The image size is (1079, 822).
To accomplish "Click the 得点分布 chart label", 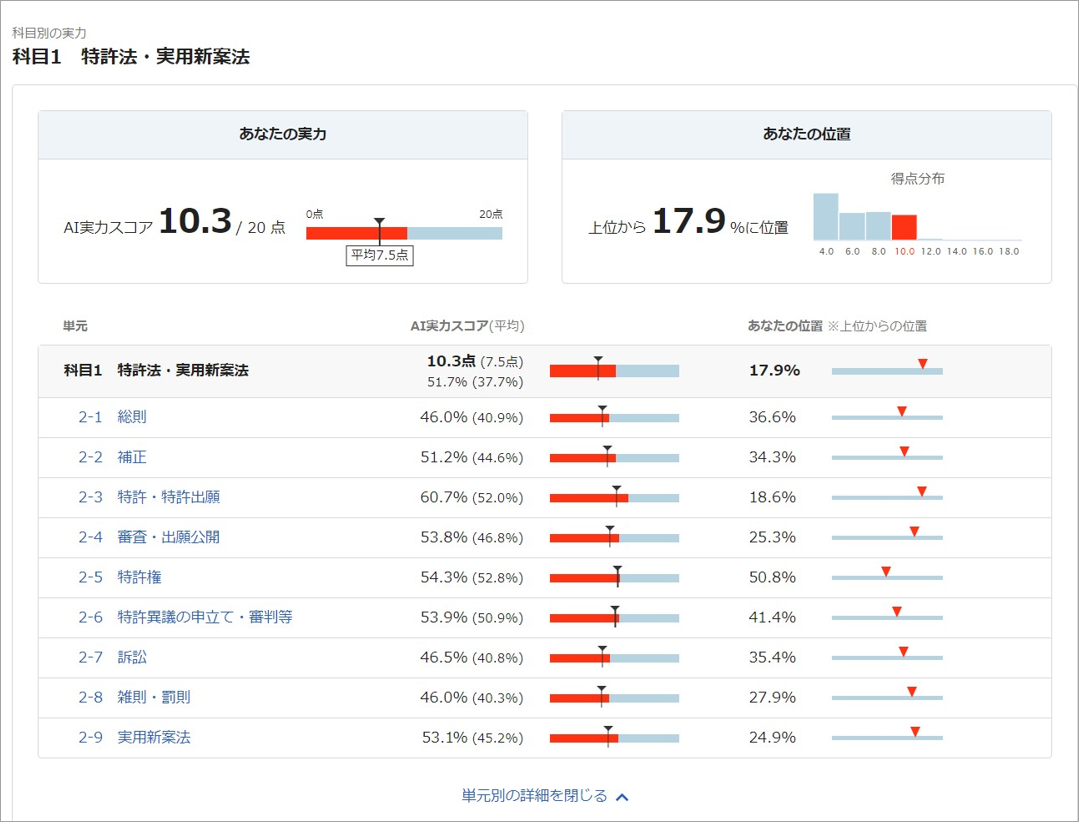I will [x=917, y=179].
